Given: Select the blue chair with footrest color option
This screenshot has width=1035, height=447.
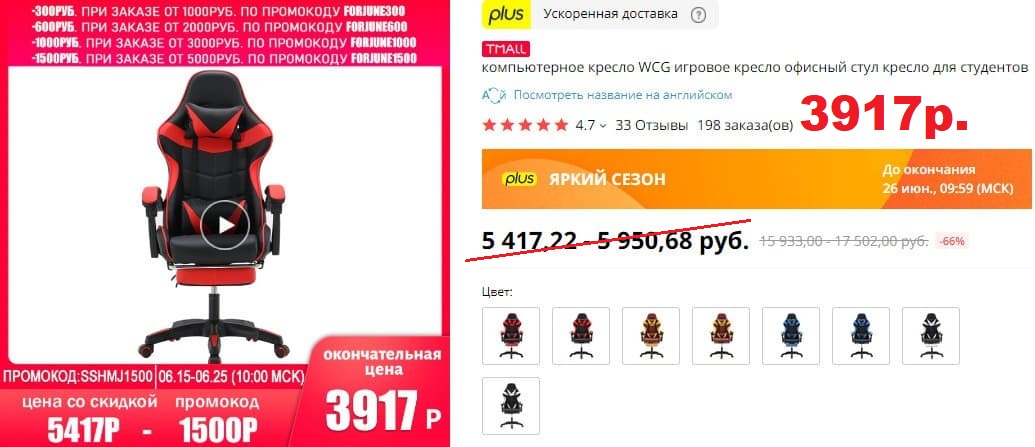Looking at the screenshot, I should point(791,336).
